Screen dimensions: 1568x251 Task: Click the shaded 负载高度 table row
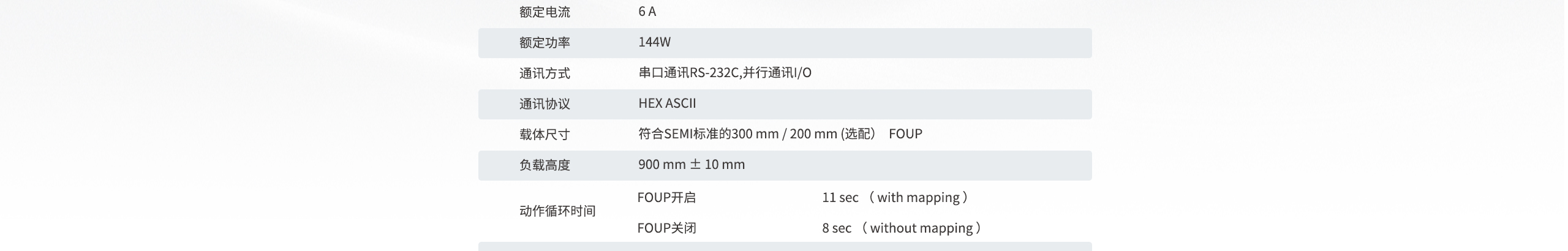(x=785, y=165)
